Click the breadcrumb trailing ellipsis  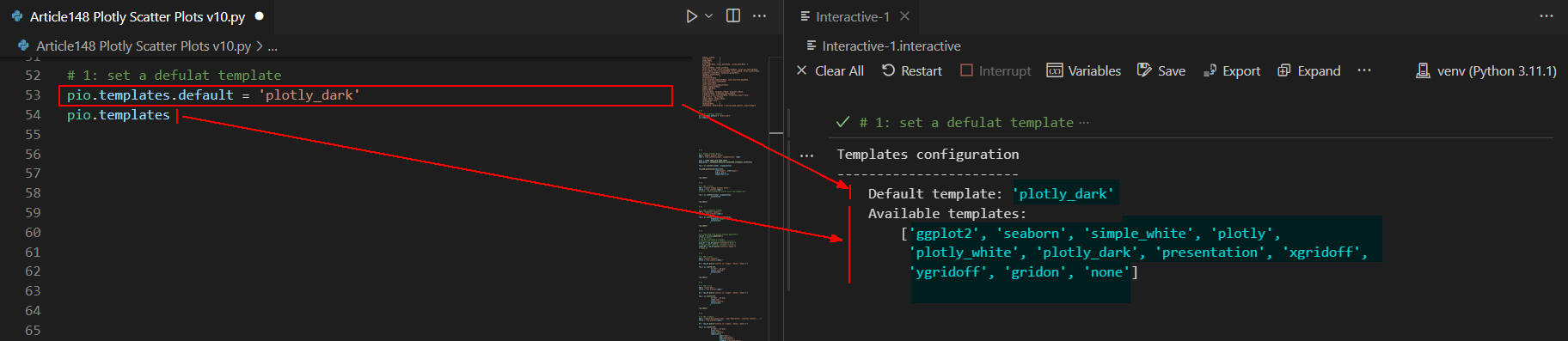pos(273,46)
